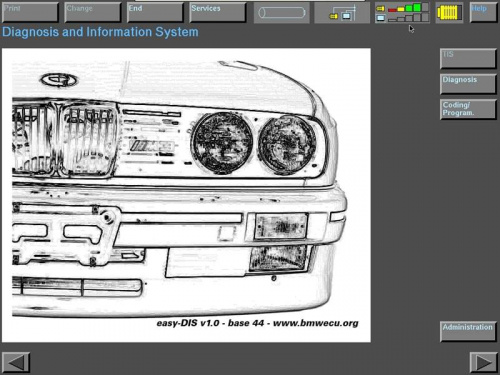Click the End button
This screenshot has height=375, width=500.
(x=155, y=13)
